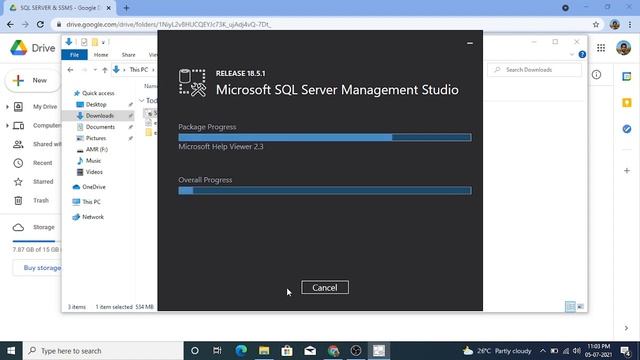The width and height of the screenshot is (640, 360).
Task: Click the taskbar search box
Action: pyautogui.click(x=103, y=351)
